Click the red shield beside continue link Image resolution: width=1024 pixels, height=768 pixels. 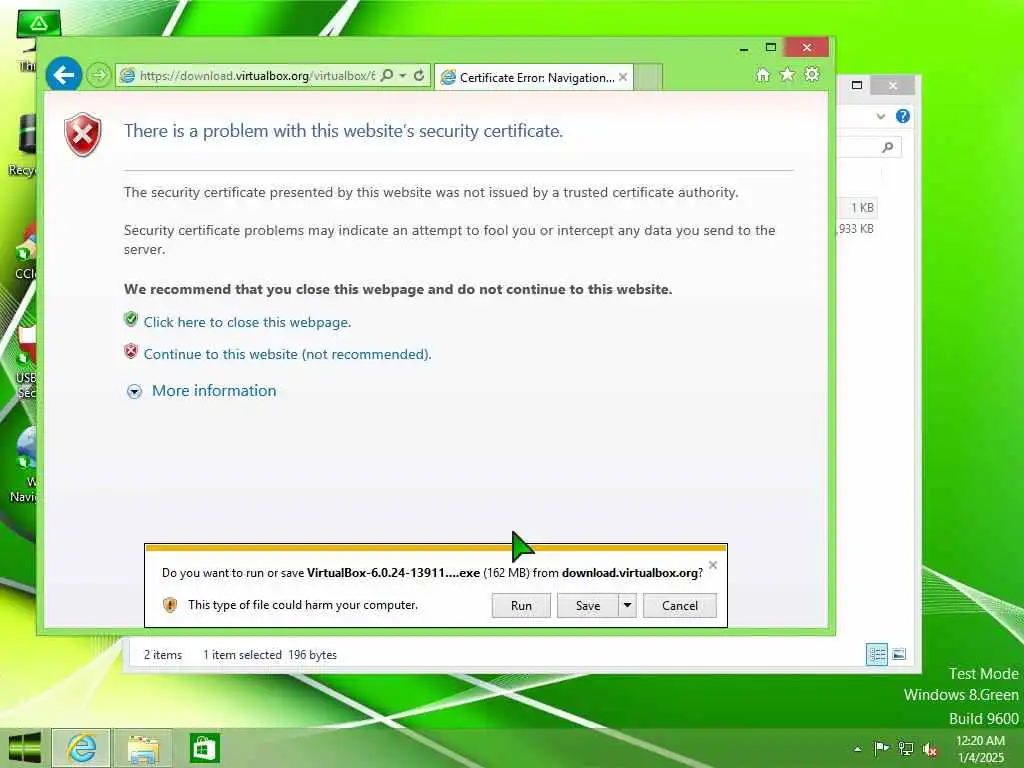pyautogui.click(x=131, y=351)
